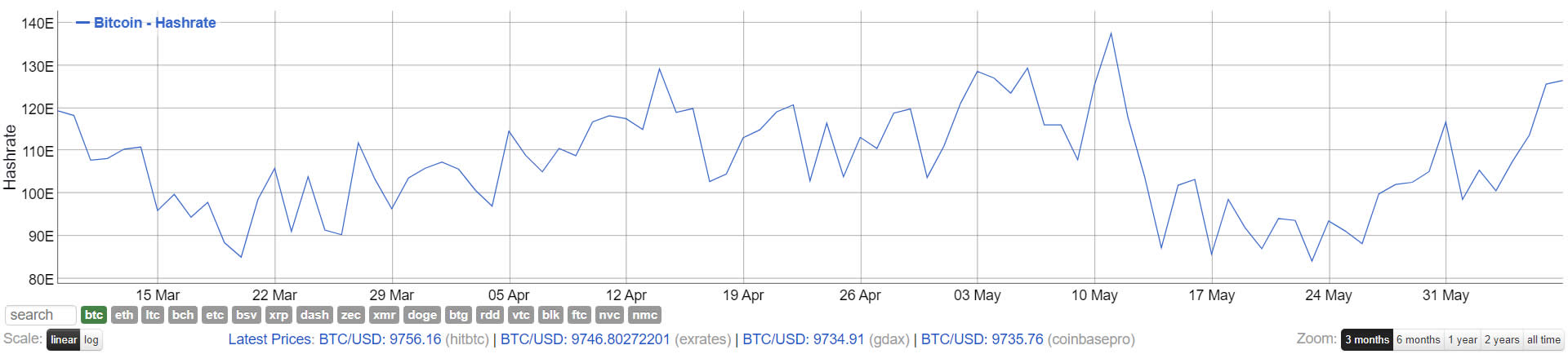The height and width of the screenshot is (354, 1568).
Task: Enable the doge coin tag
Action: click(x=422, y=315)
